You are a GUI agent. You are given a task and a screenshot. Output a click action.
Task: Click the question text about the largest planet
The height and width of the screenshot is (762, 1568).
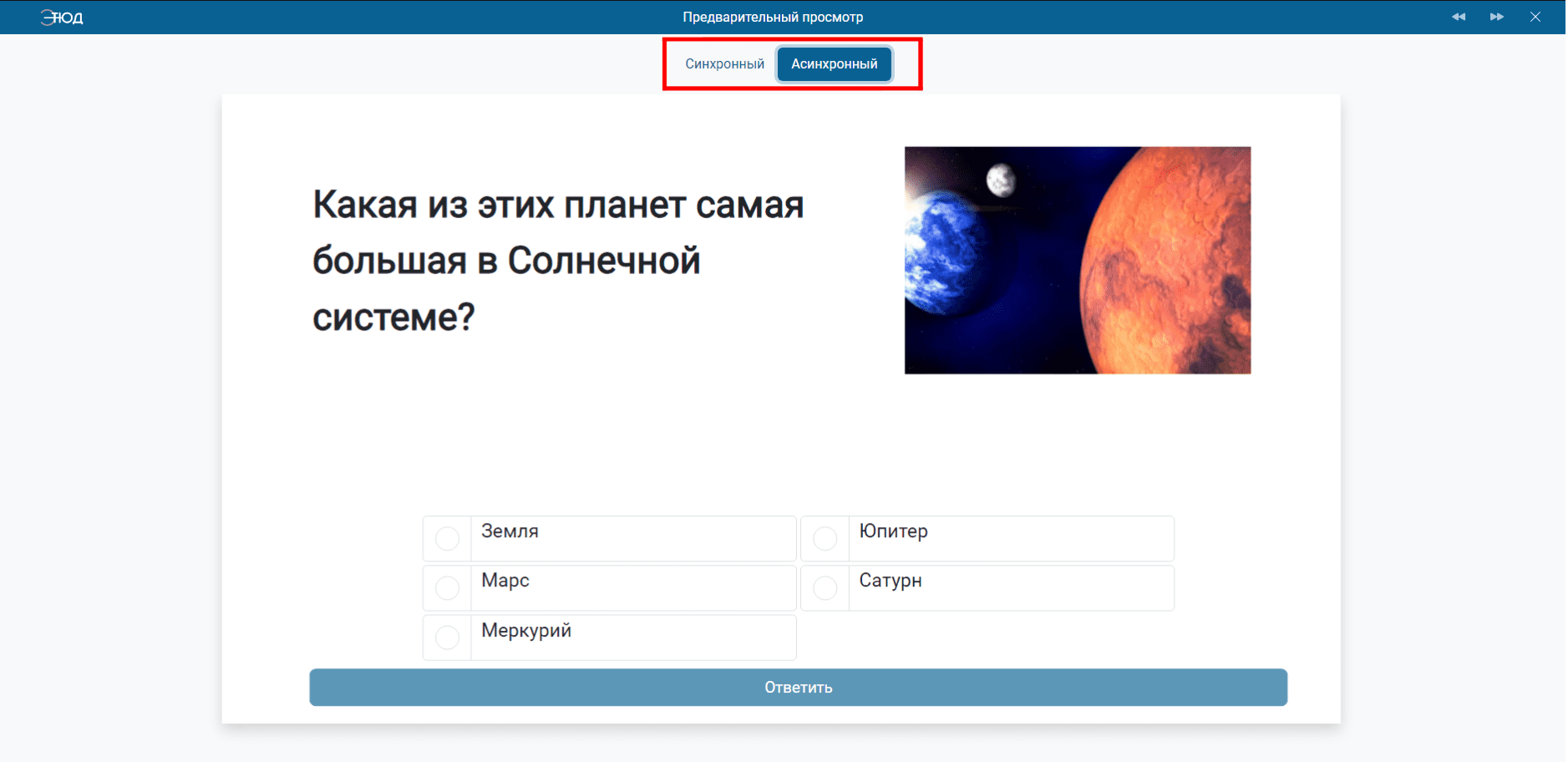tap(558, 261)
